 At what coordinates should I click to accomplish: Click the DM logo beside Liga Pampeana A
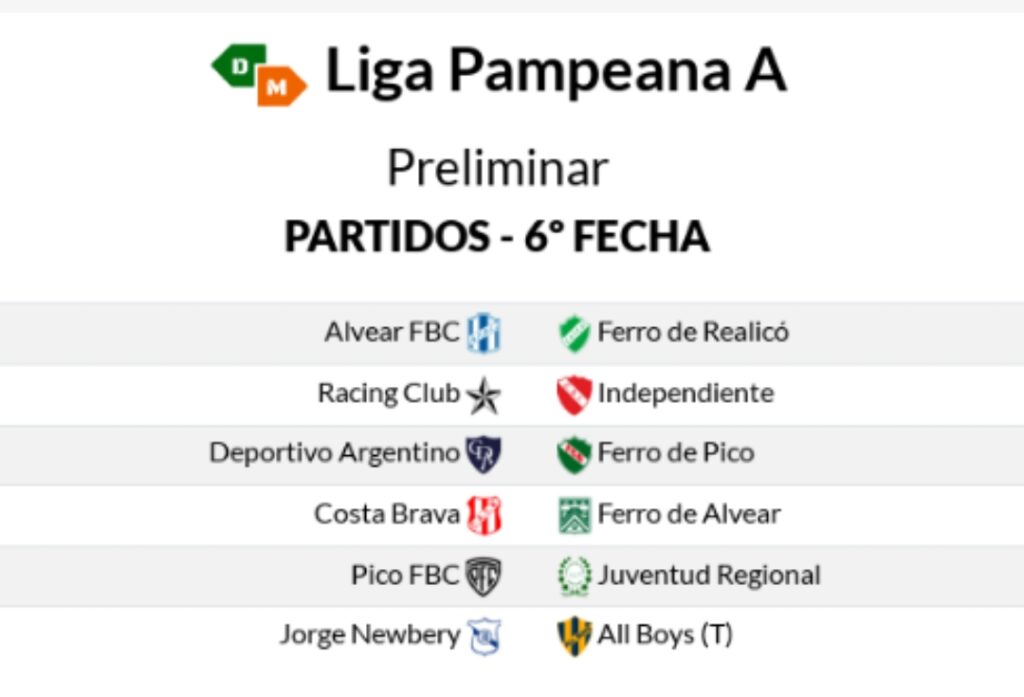[259, 75]
